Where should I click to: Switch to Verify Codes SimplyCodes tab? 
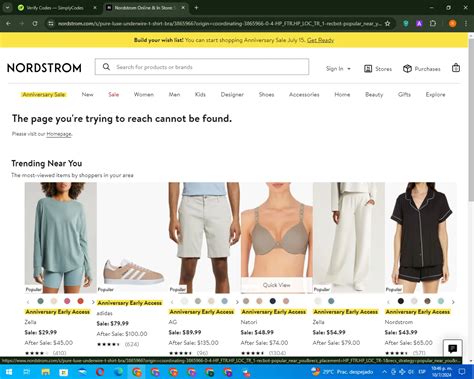55,7
